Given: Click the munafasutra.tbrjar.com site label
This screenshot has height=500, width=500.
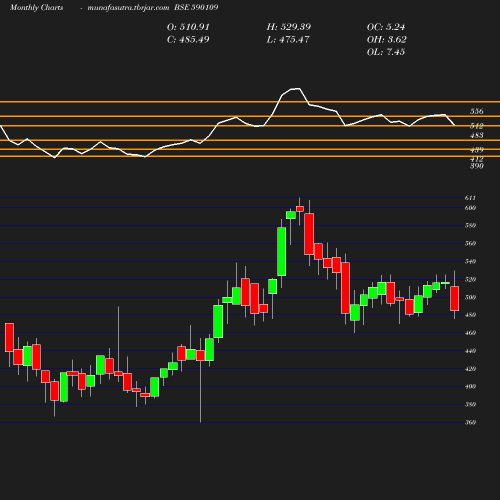Looking at the screenshot, I should click(x=128, y=7).
